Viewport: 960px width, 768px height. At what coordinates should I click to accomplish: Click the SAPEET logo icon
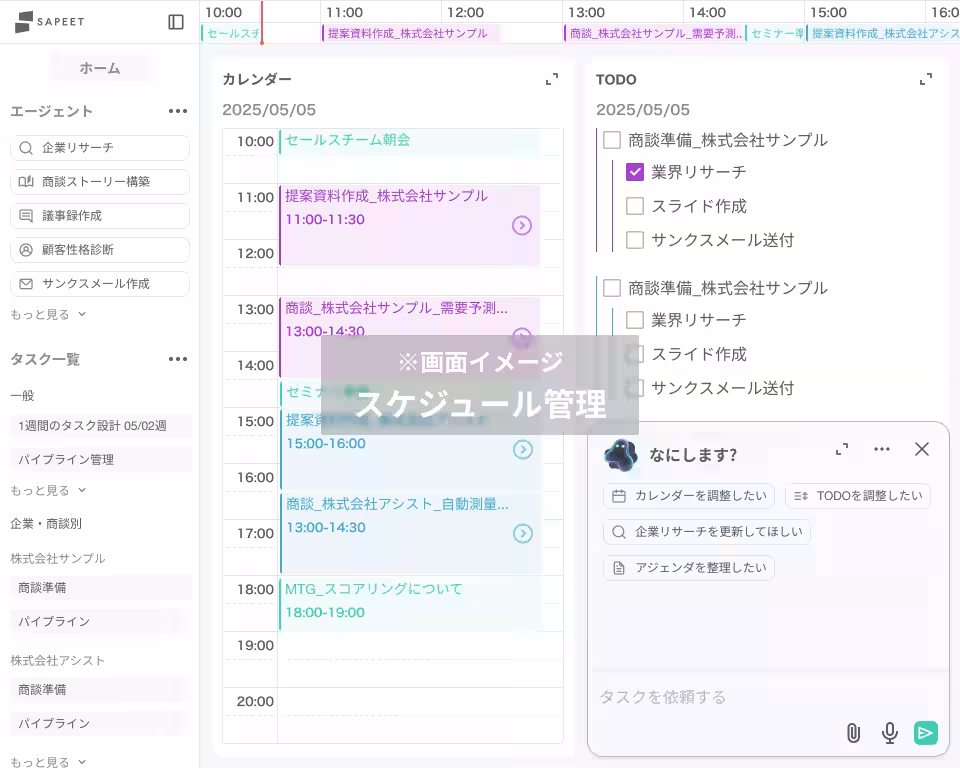point(22,22)
